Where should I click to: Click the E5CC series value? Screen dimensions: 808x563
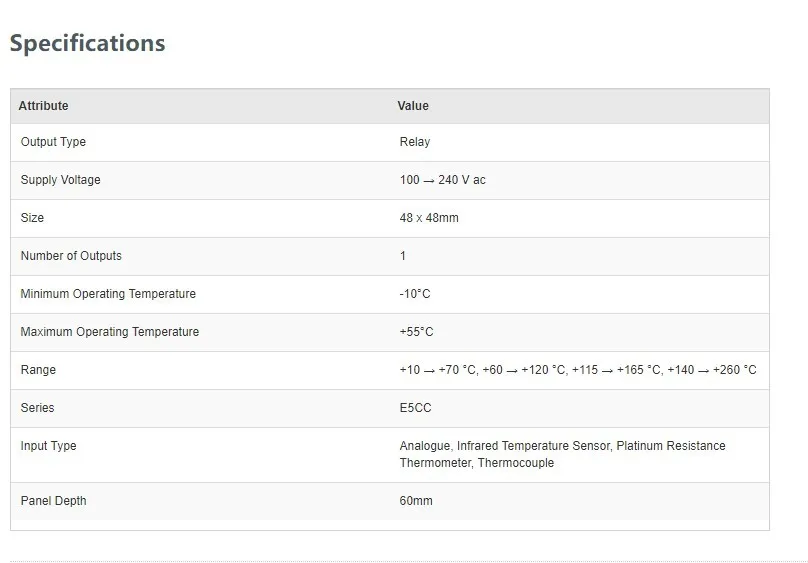click(x=416, y=408)
